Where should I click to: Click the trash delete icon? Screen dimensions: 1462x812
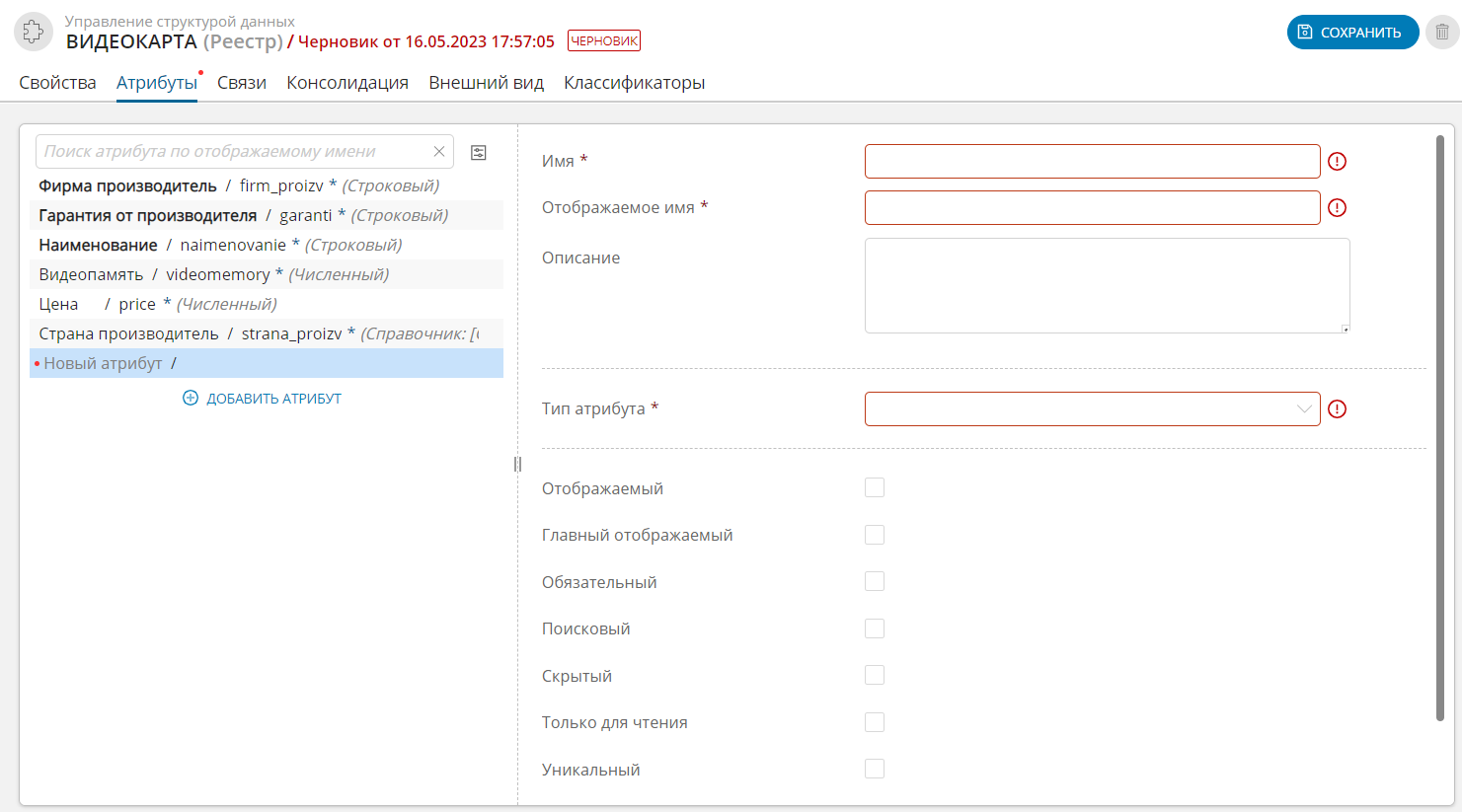tap(1442, 32)
